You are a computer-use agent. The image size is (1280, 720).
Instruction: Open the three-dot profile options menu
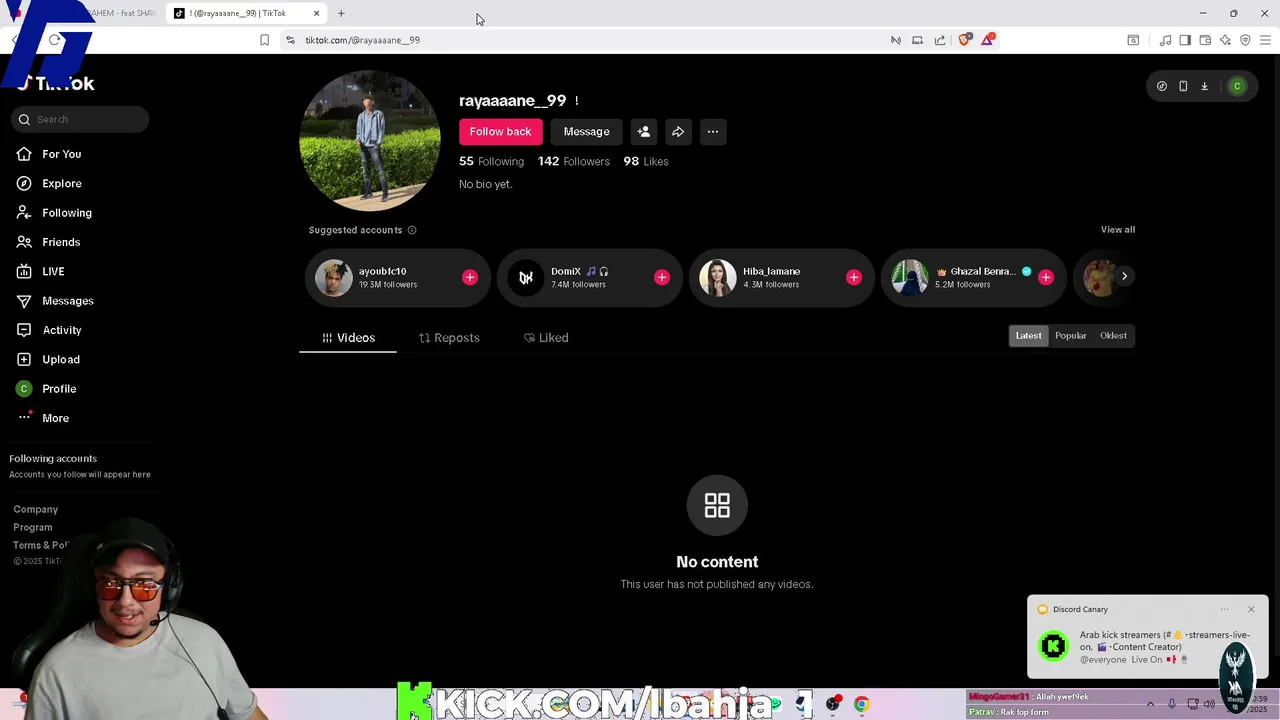point(713,132)
